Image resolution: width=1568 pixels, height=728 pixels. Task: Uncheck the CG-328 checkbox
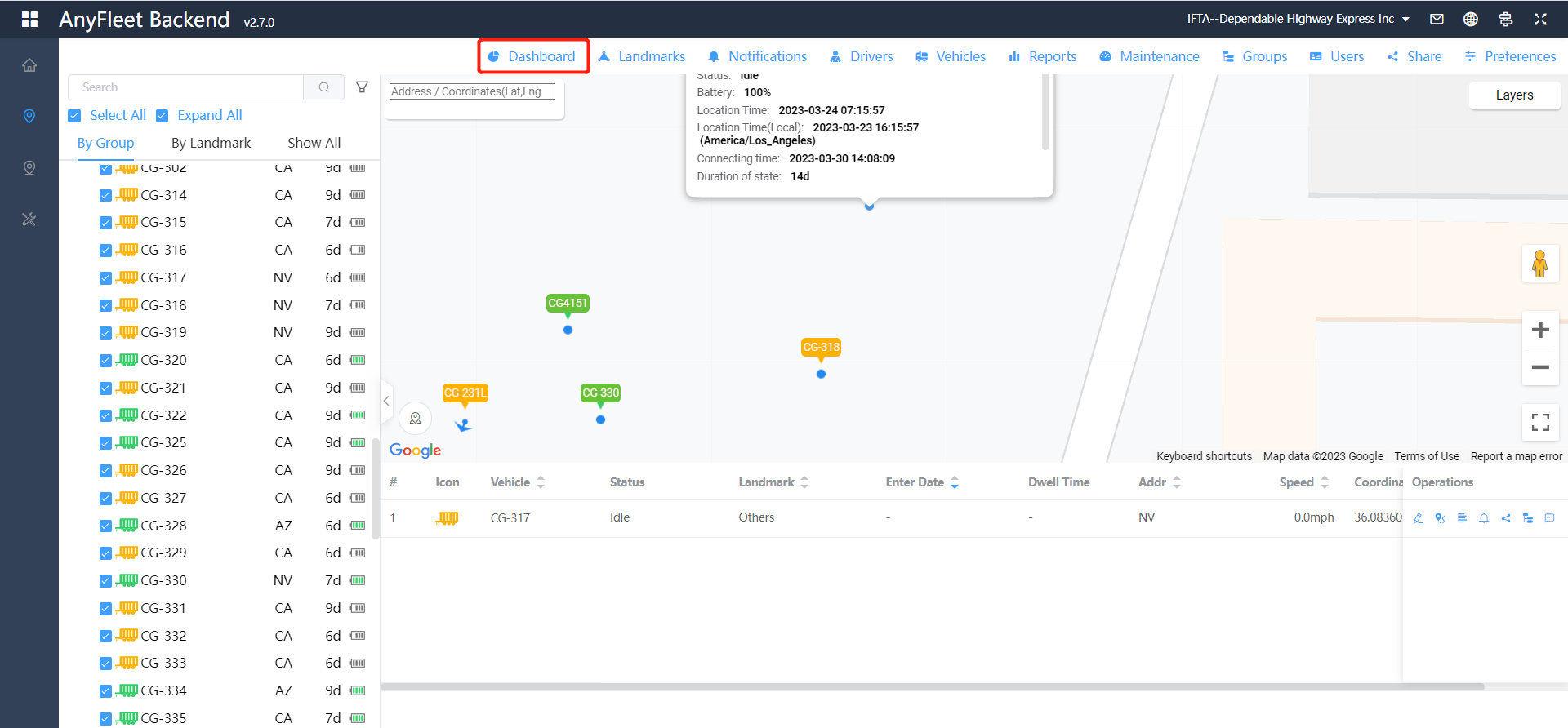[x=105, y=526]
